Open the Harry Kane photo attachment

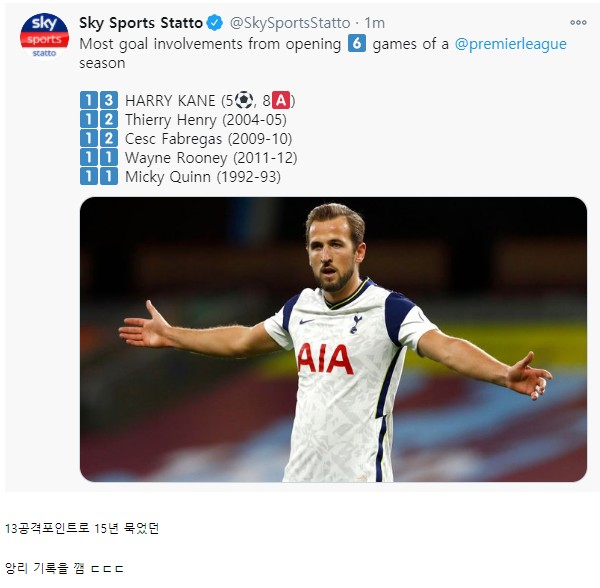coord(333,339)
